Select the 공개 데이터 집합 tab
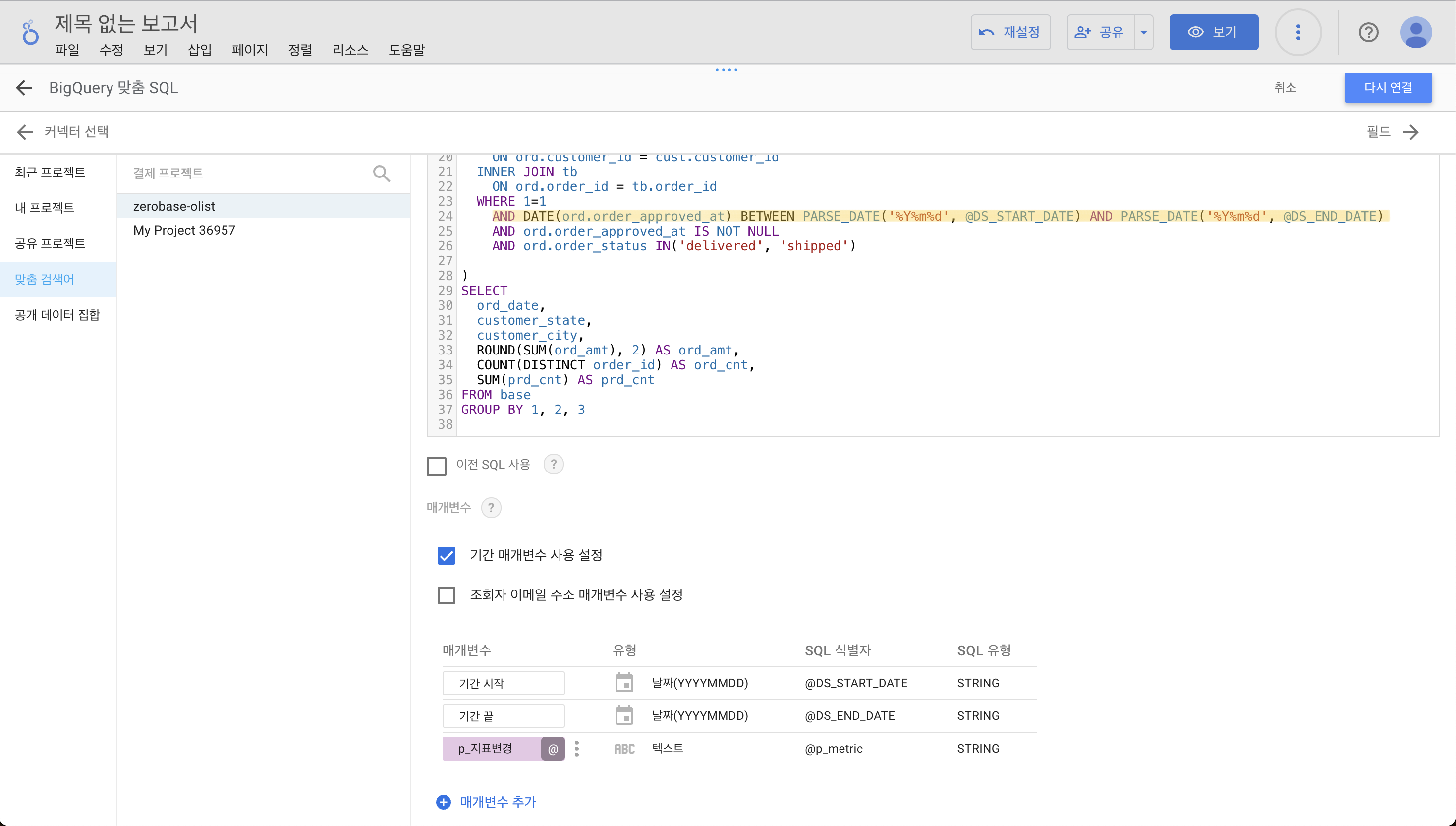The image size is (1456, 826). coord(57,315)
